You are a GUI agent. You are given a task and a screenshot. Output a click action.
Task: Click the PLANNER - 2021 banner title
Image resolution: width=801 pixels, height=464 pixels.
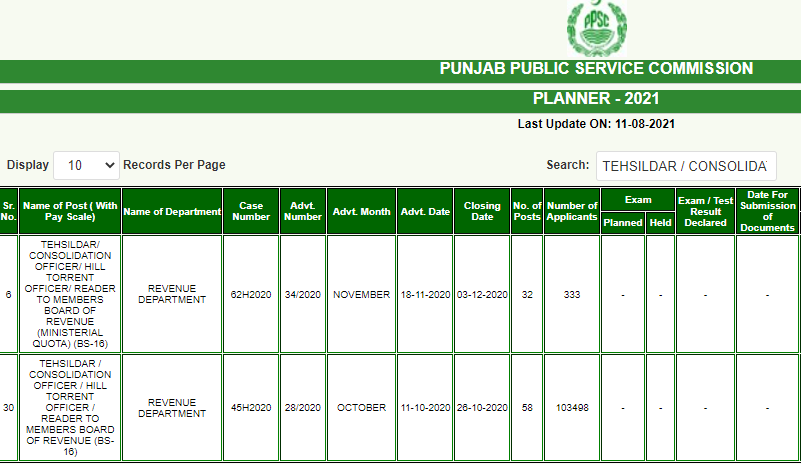click(596, 99)
